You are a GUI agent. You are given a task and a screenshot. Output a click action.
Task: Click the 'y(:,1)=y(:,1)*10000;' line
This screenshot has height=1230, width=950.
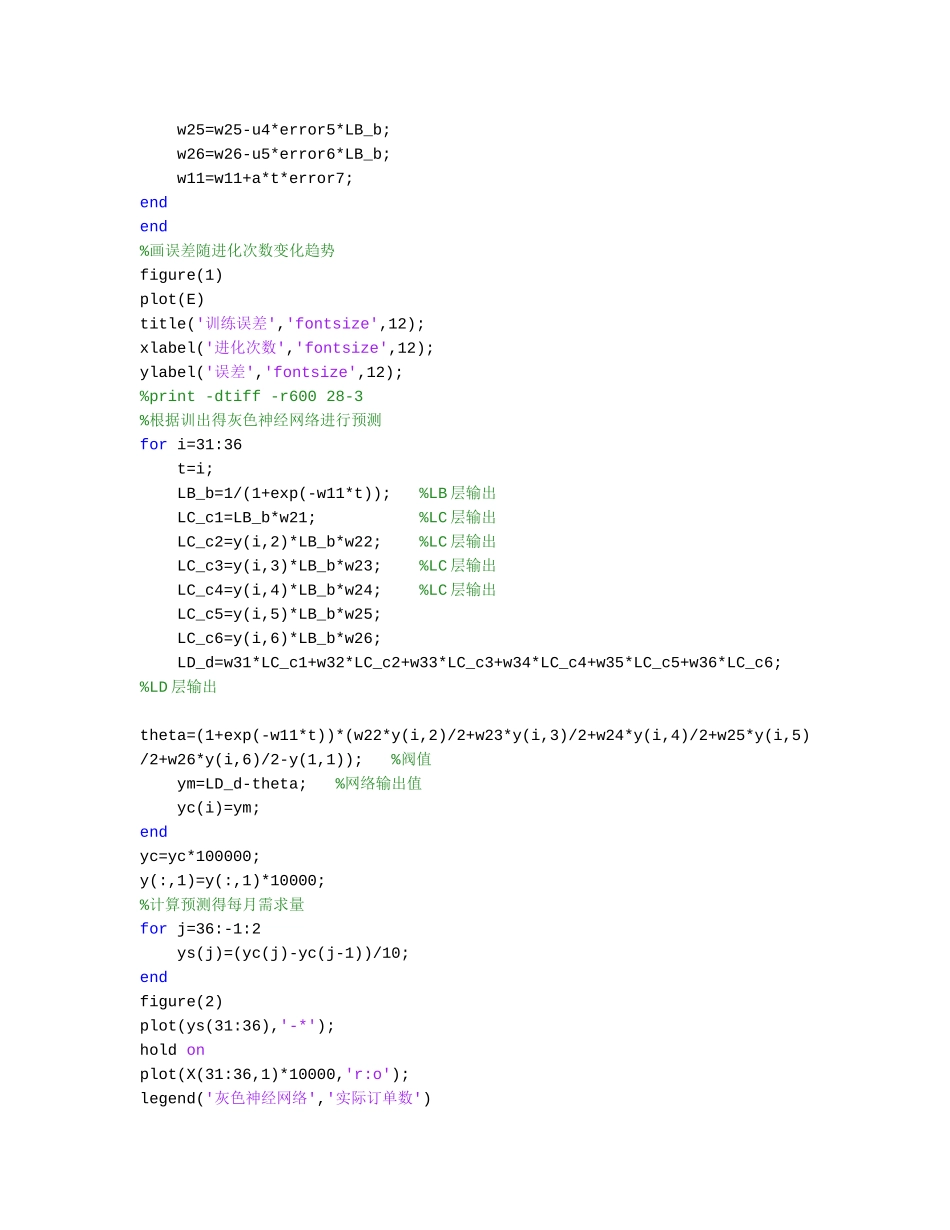tap(233, 880)
